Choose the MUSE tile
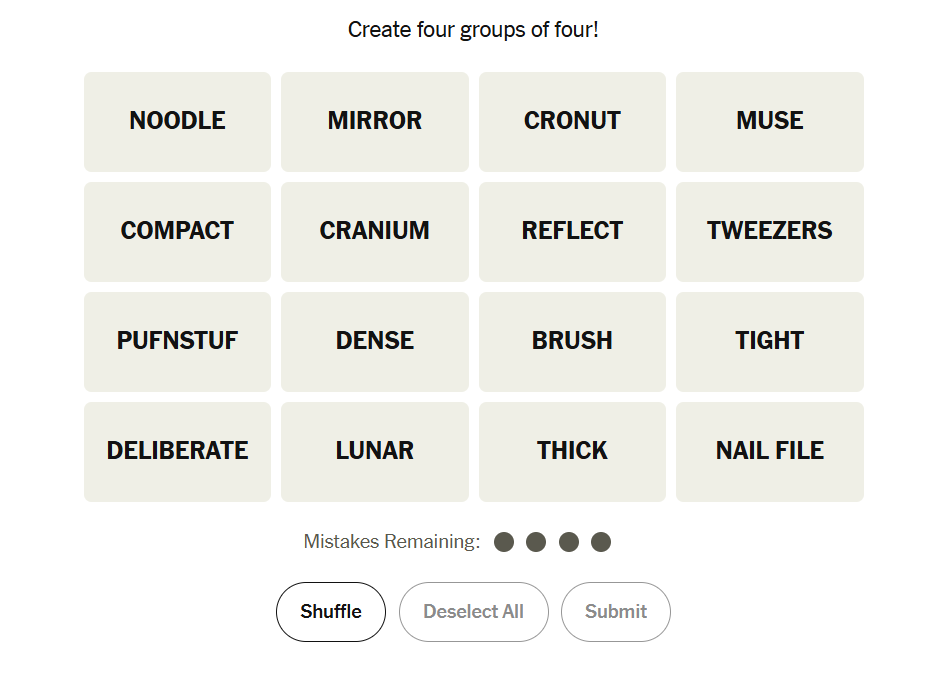The width and height of the screenshot is (946, 700). click(769, 121)
